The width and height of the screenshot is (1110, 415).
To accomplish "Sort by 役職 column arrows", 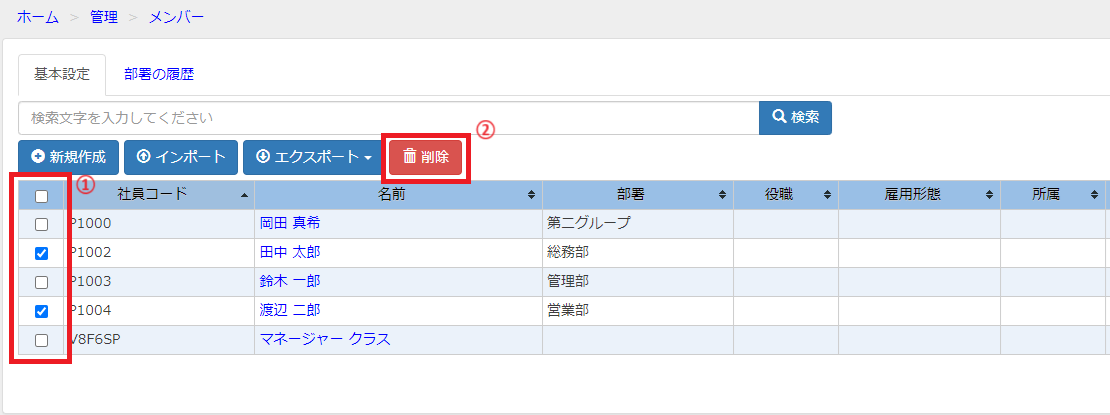I will pos(828,195).
